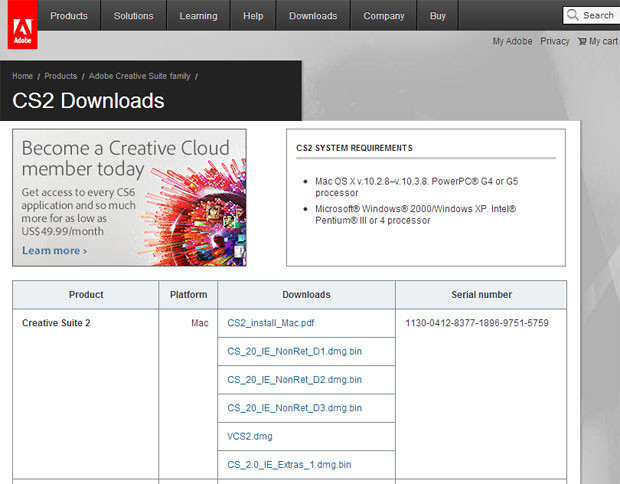Open the Company menu
Image resolution: width=620 pixels, height=484 pixels.
pyautogui.click(x=384, y=15)
